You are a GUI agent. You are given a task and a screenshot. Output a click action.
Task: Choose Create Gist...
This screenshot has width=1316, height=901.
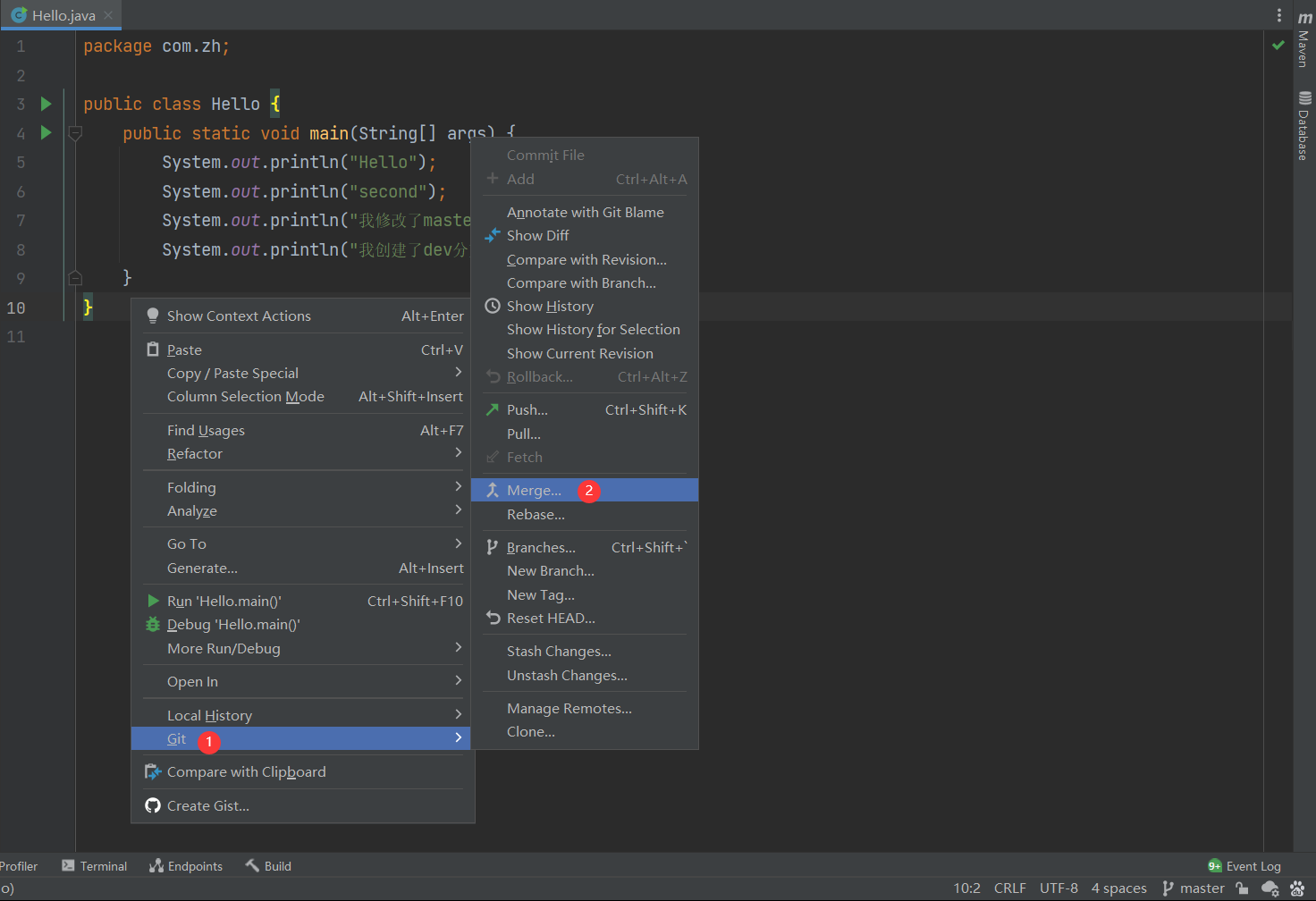[x=303, y=805]
